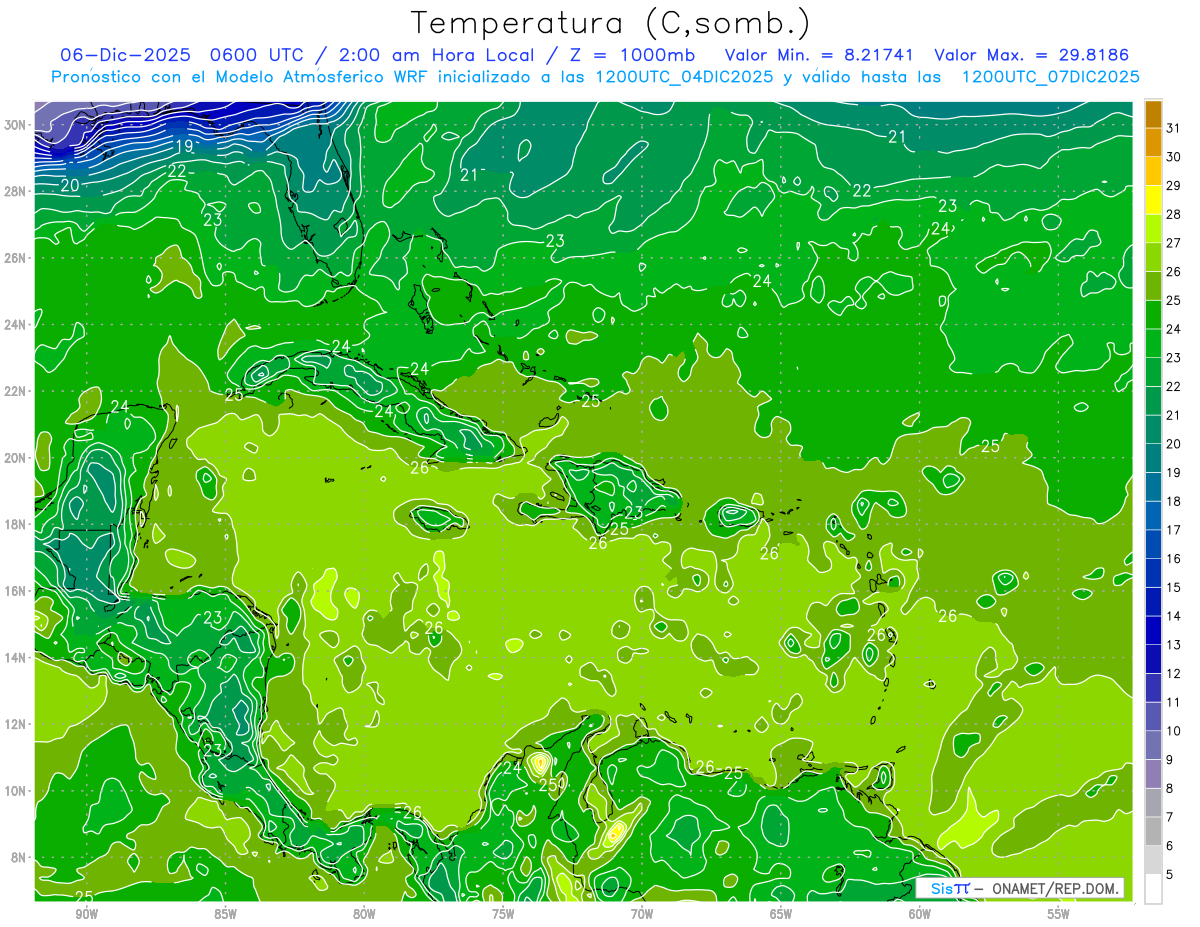Click the dark blue legend swatch between 13 and 14
Image resolution: width=1200 pixels, height=927 pixels.
click(x=1153, y=630)
